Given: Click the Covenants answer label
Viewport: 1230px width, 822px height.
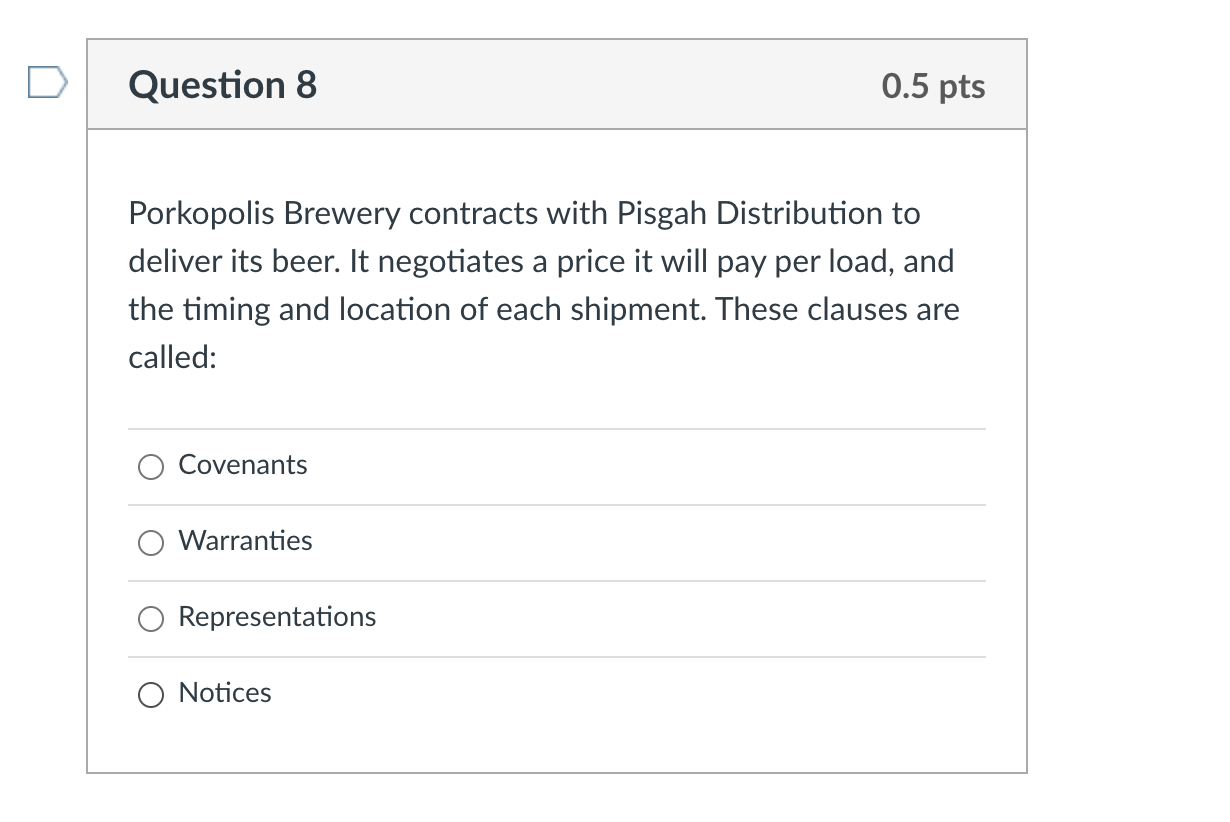Looking at the screenshot, I should pos(242,465).
